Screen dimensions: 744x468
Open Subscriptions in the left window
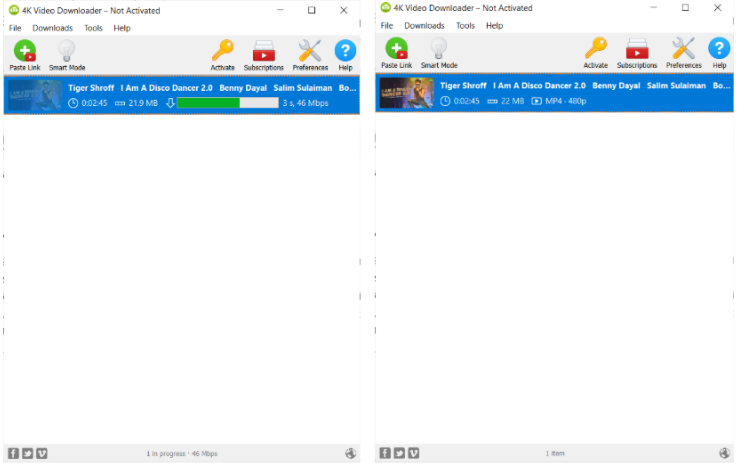[263, 56]
